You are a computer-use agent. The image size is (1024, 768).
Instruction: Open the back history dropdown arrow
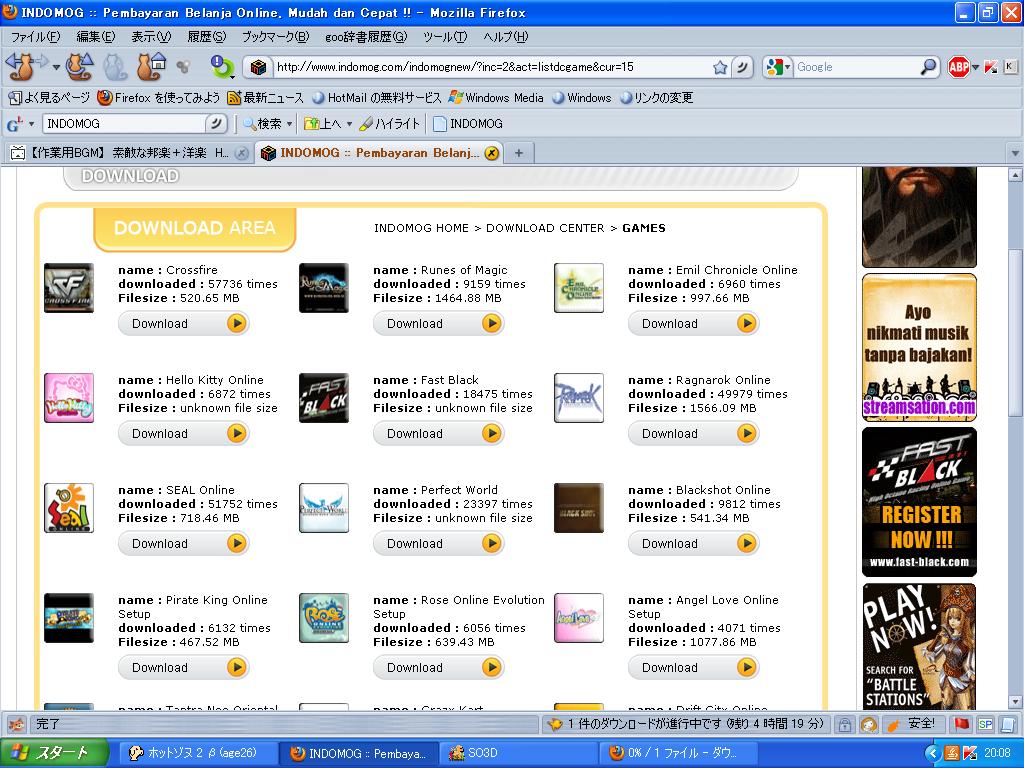pos(56,67)
